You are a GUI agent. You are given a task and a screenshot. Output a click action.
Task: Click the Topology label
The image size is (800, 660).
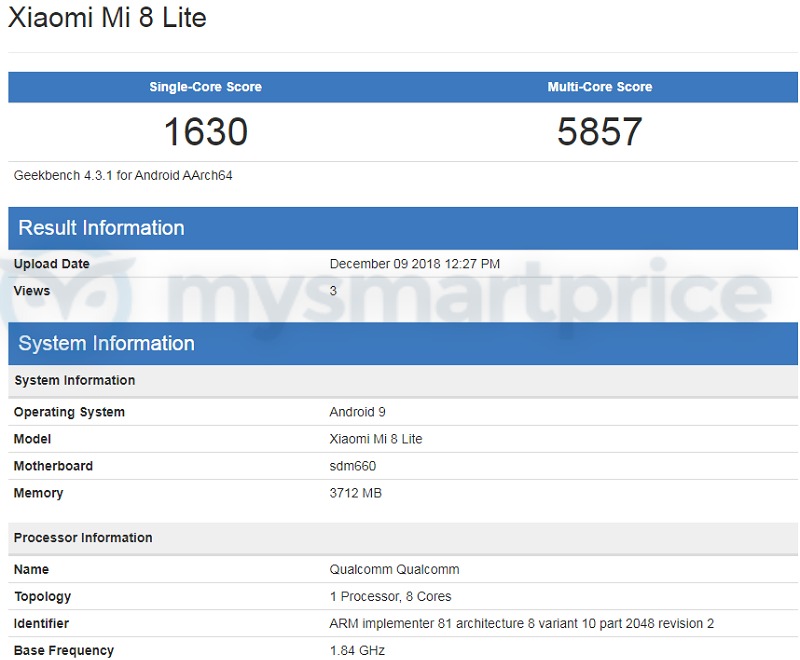(x=43, y=597)
